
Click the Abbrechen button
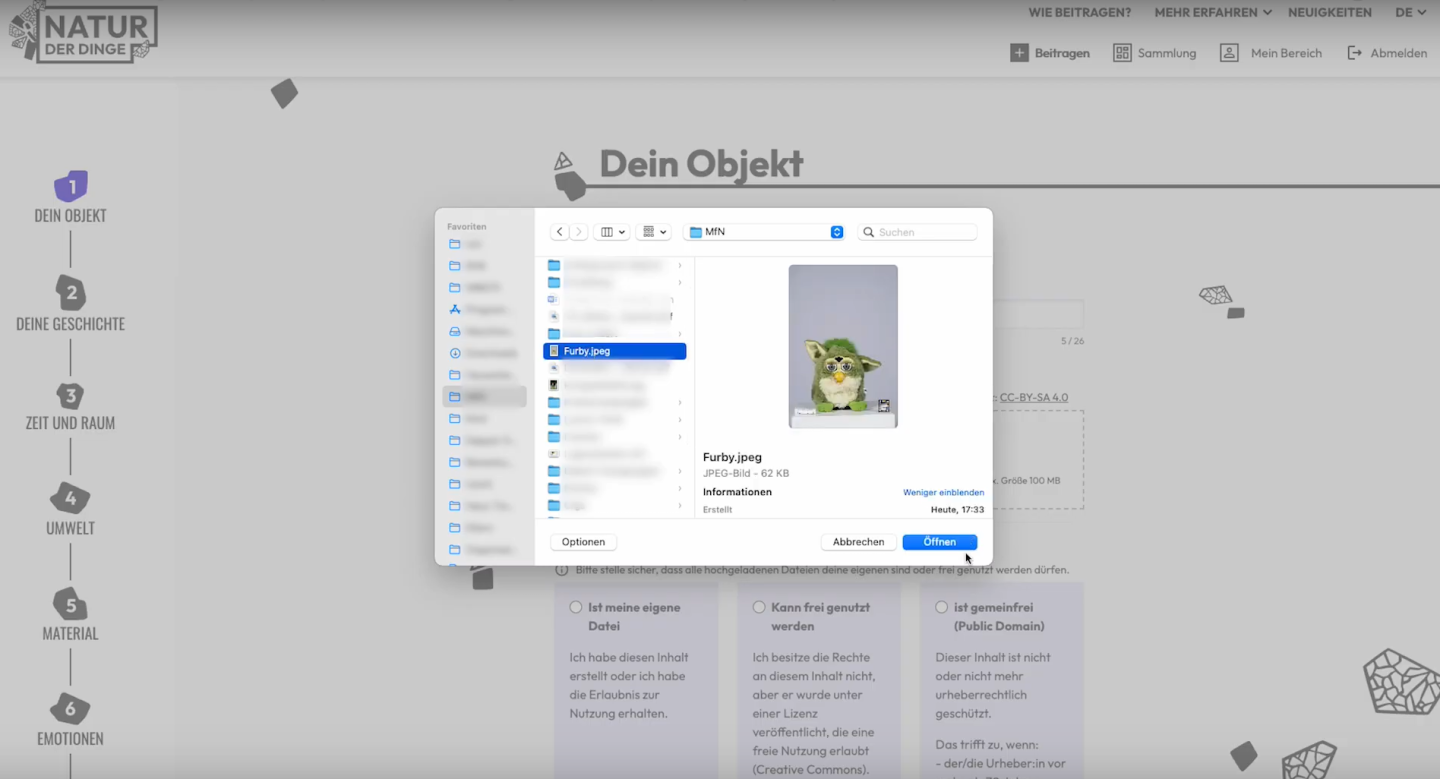(x=858, y=542)
